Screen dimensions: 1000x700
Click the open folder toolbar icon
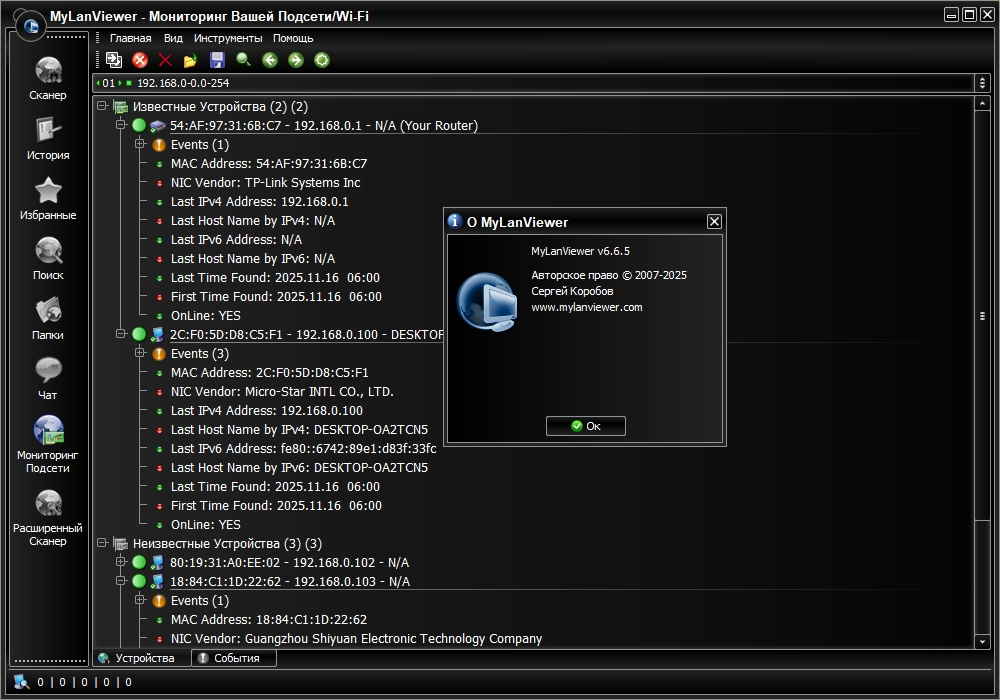190,61
